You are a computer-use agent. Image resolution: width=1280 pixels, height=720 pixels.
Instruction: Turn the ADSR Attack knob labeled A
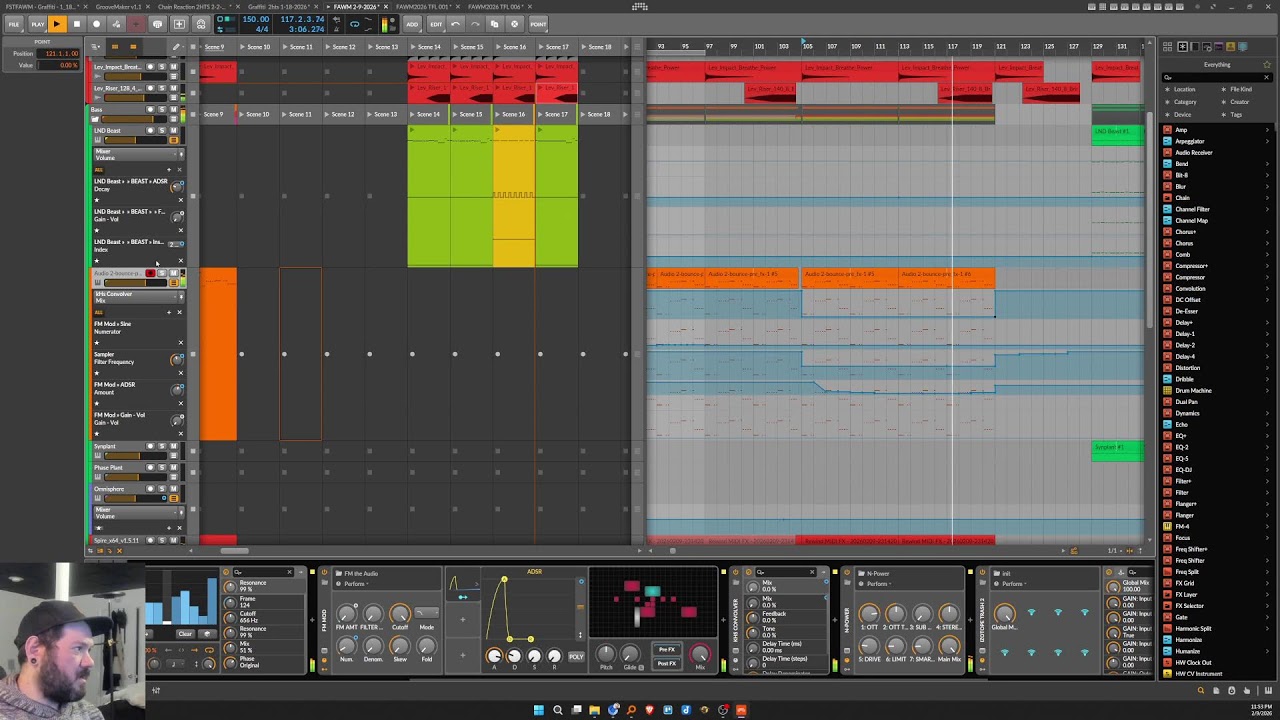pos(494,656)
